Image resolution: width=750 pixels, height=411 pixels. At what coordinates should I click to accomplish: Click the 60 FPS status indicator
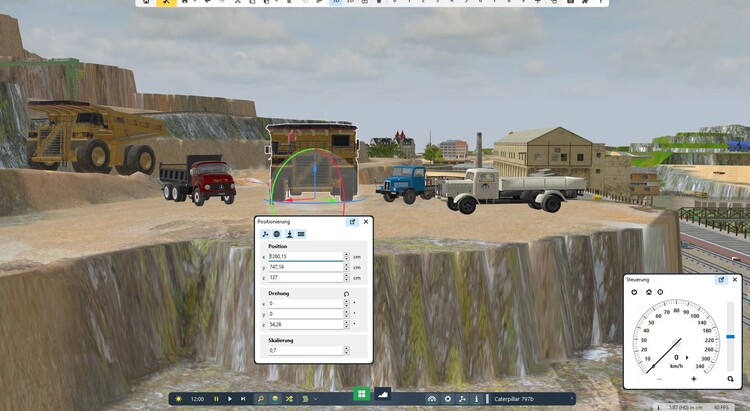point(721,408)
